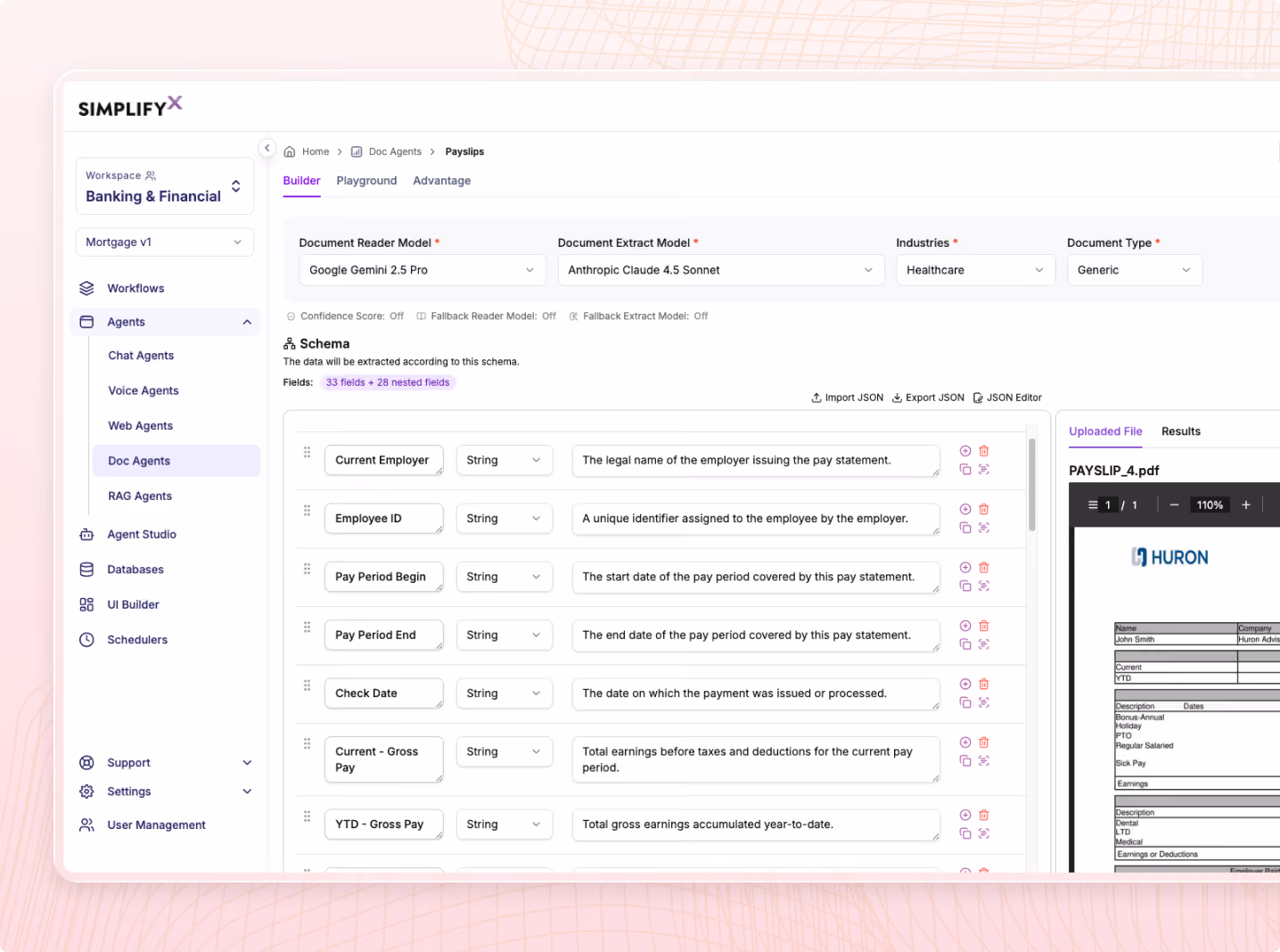Open Document Extract Model dropdown
The height and width of the screenshot is (952, 1280).
point(721,270)
